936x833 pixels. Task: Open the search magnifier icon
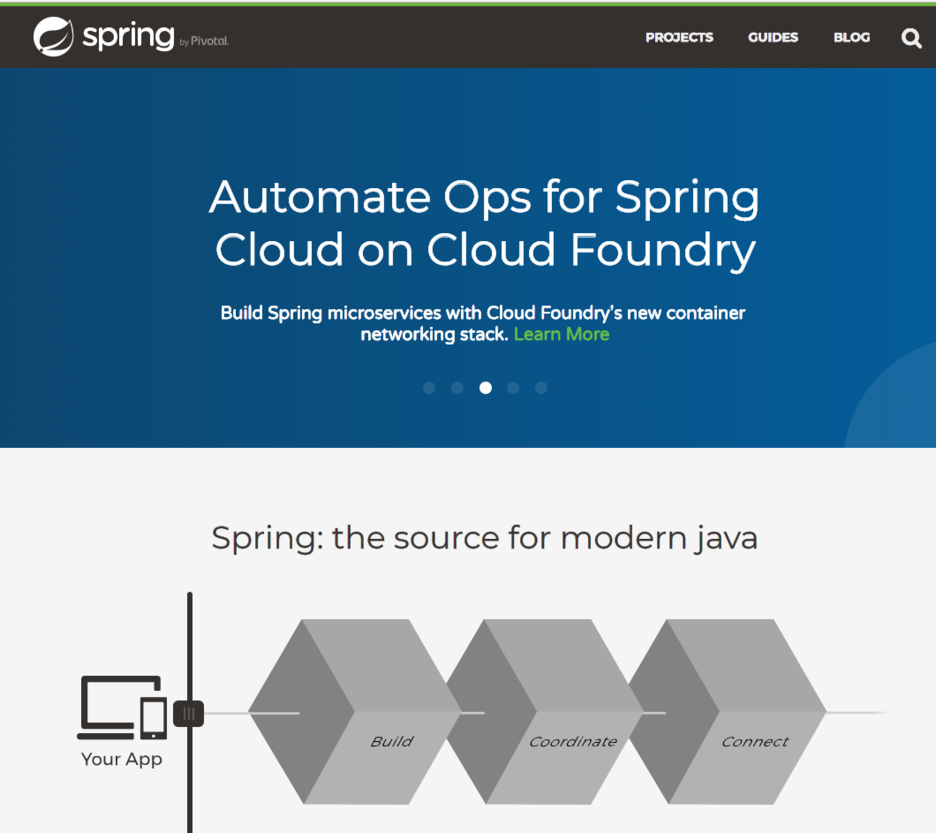pyautogui.click(x=911, y=38)
